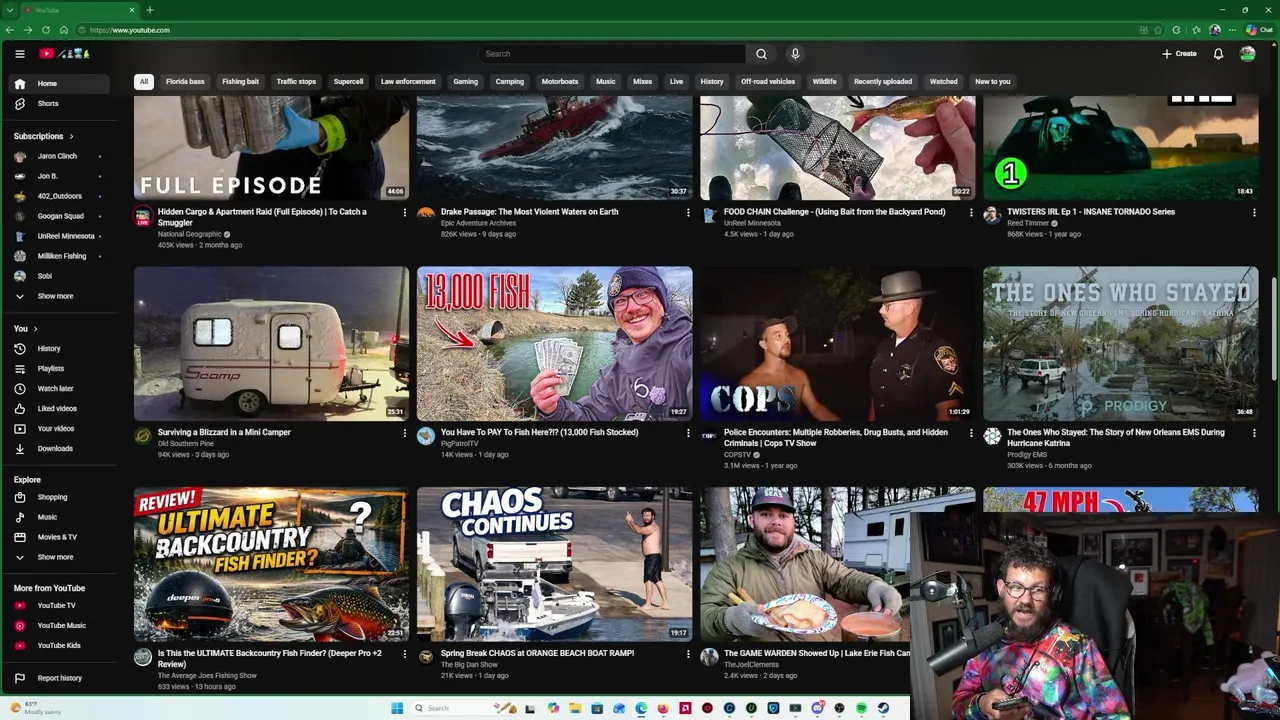Open the YouTube guide hamburger menu
Screen dimensions: 1280x720
(x=19, y=54)
